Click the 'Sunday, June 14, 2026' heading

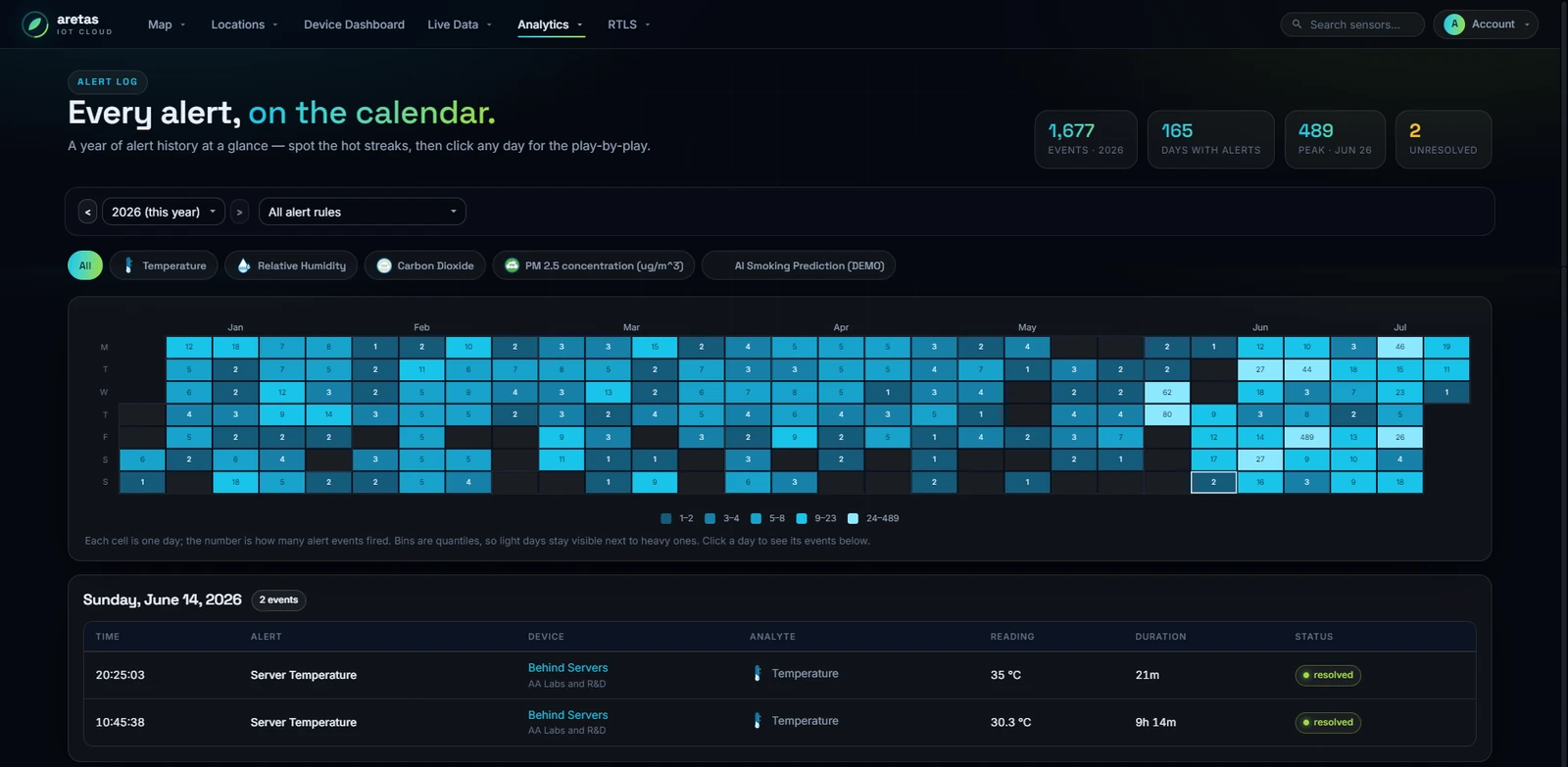tap(162, 599)
